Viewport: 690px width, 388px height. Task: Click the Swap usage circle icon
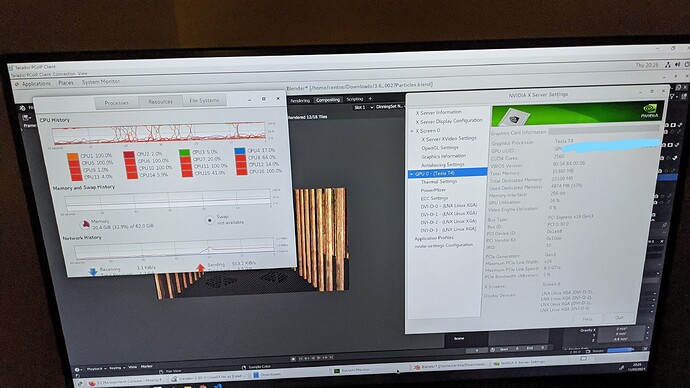coord(210,220)
